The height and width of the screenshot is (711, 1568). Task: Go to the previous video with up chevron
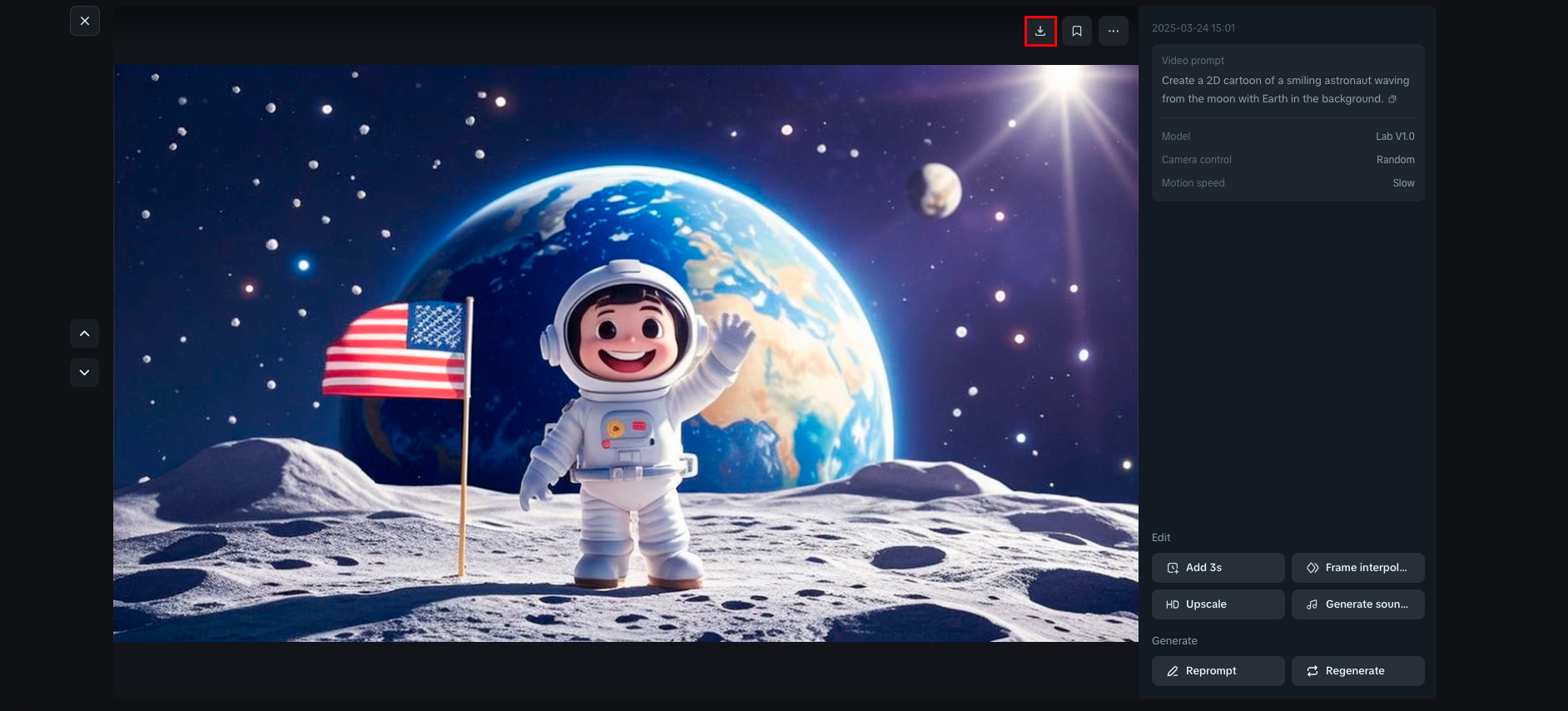[84, 333]
